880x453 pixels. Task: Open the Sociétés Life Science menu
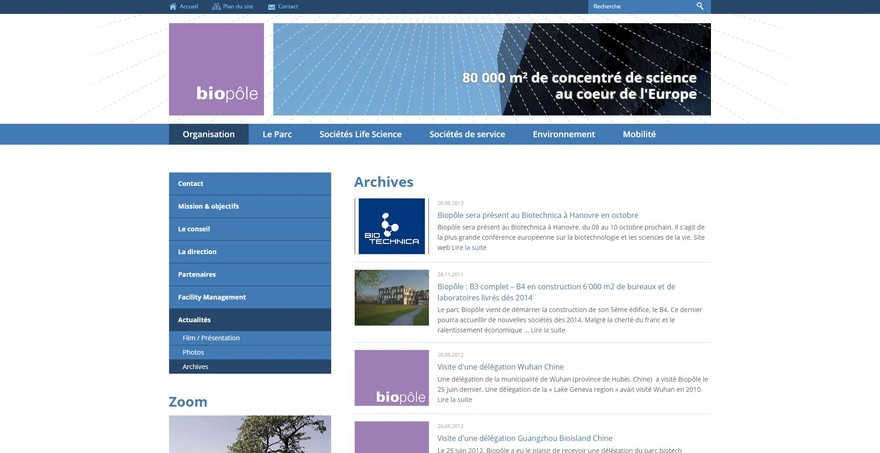coord(360,134)
